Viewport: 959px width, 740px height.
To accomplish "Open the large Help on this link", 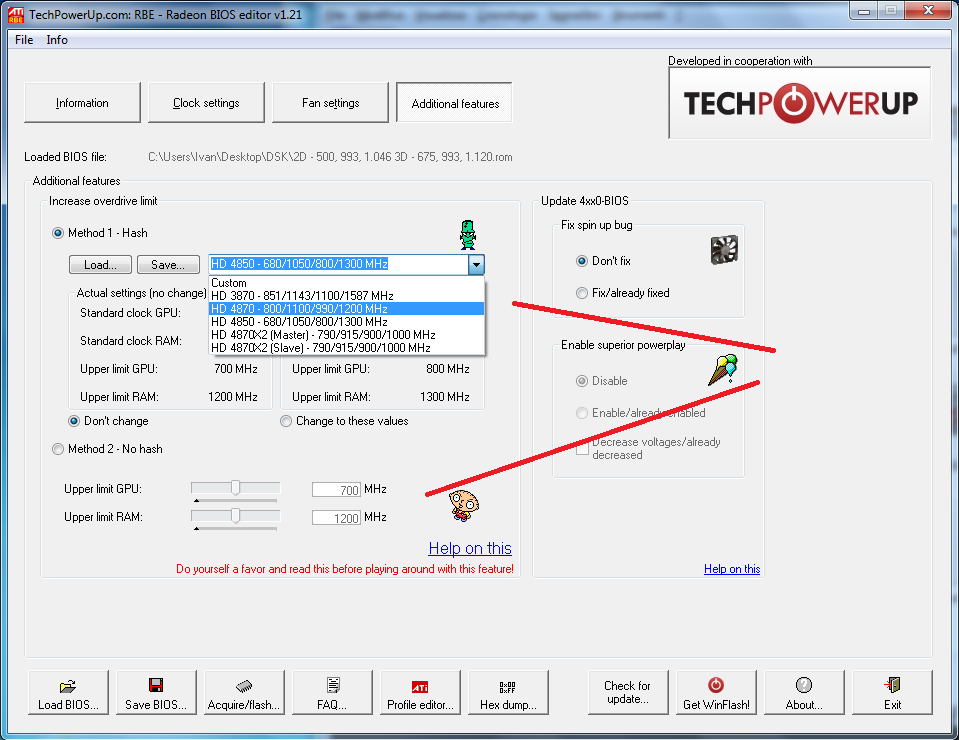I will 469,548.
